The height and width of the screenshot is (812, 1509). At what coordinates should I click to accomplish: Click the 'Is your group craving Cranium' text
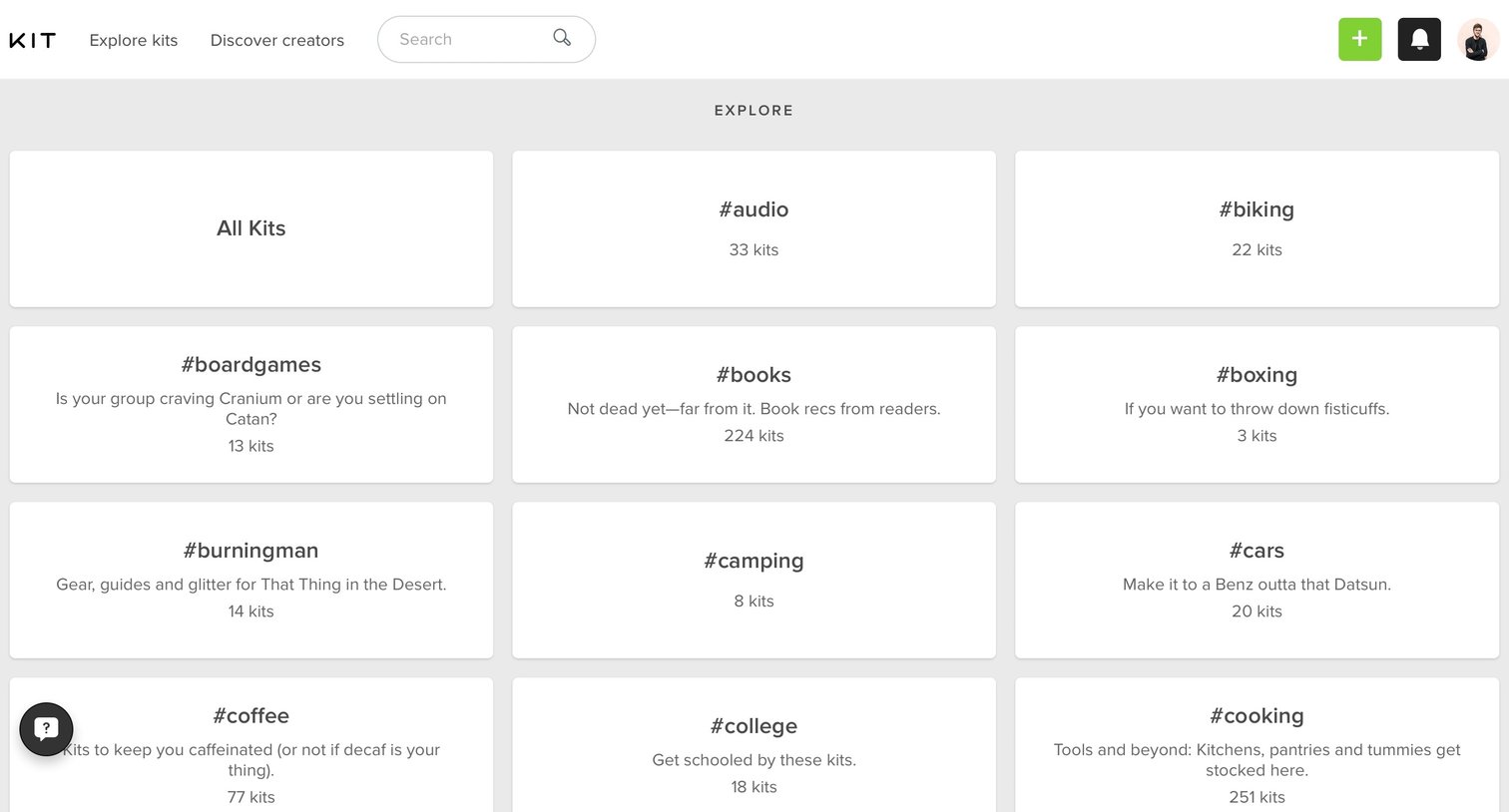click(x=251, y=409)
